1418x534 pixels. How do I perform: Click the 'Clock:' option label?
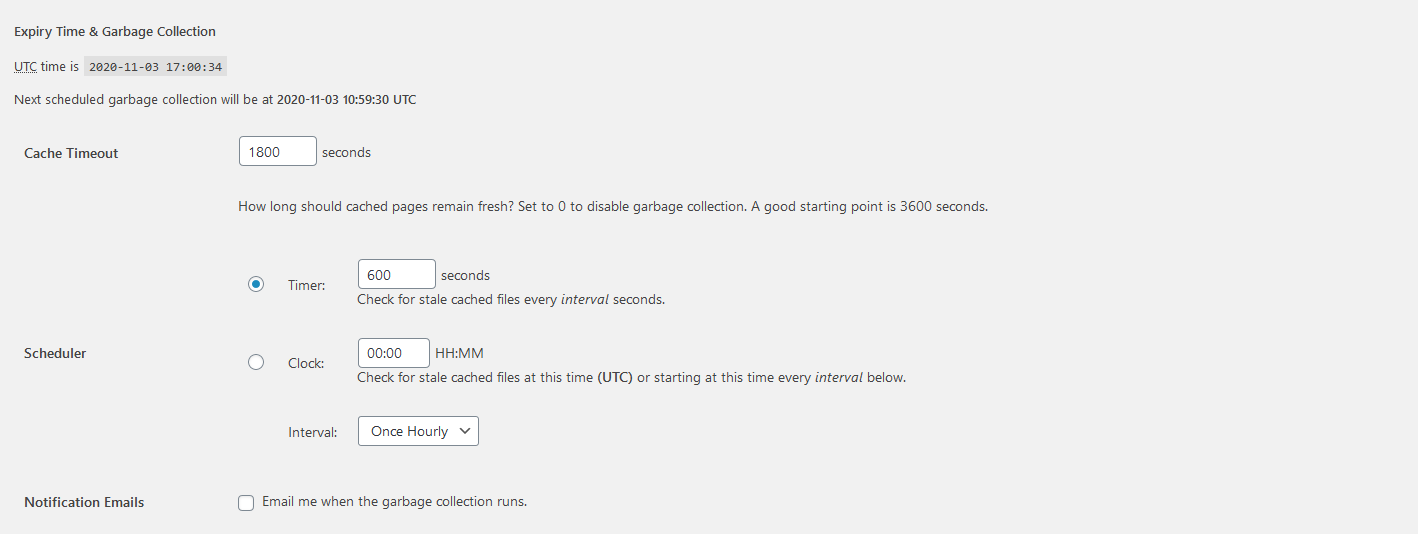(306, 363)
